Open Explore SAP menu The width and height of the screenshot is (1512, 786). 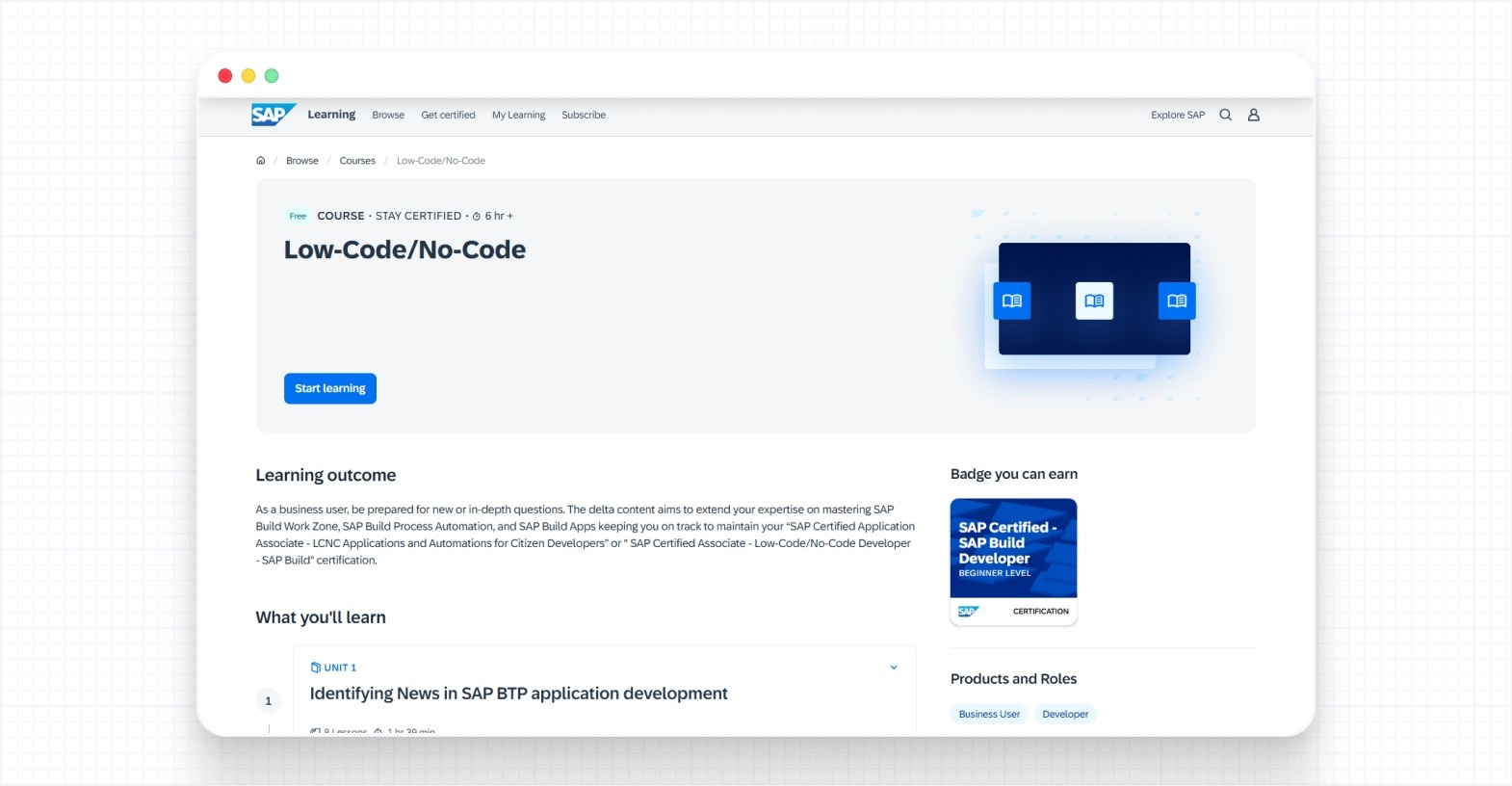click(1178, 115)
